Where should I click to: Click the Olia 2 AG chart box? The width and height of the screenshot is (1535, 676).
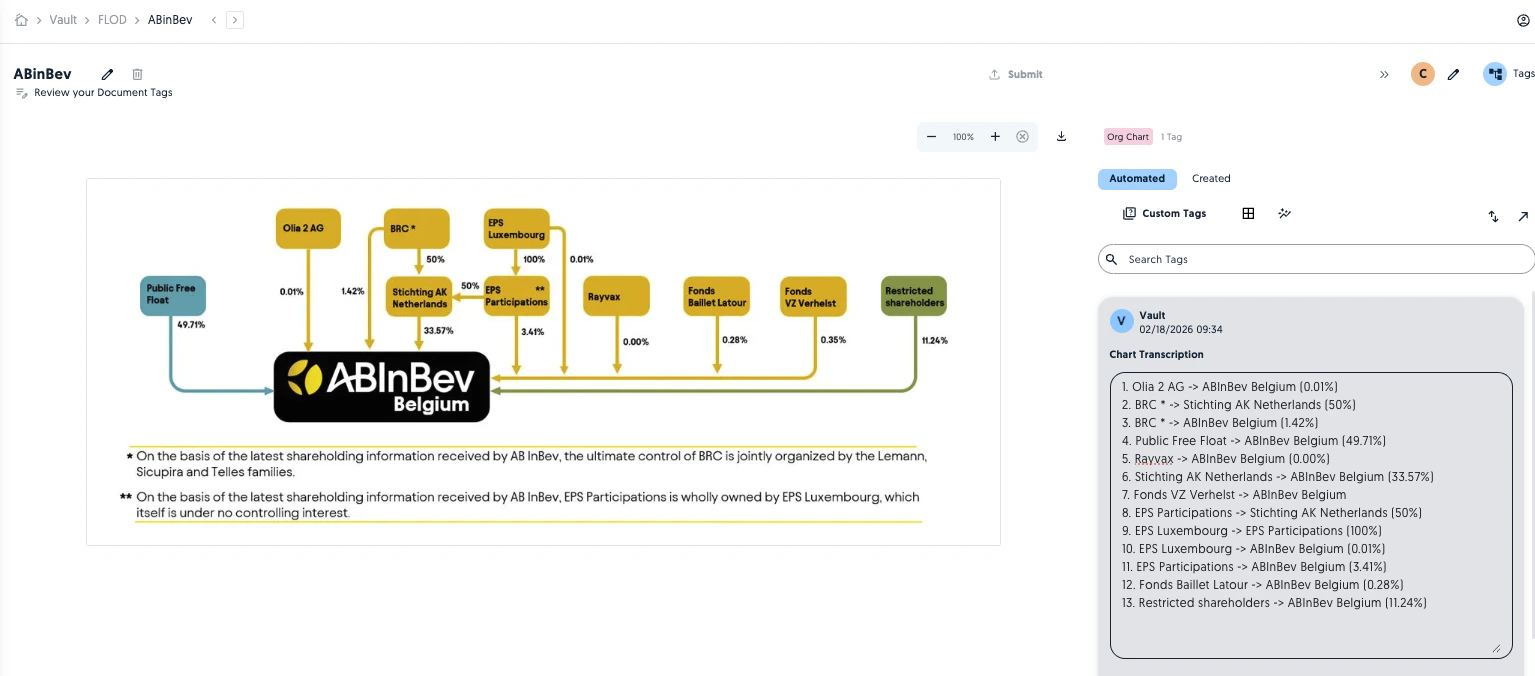308,228
